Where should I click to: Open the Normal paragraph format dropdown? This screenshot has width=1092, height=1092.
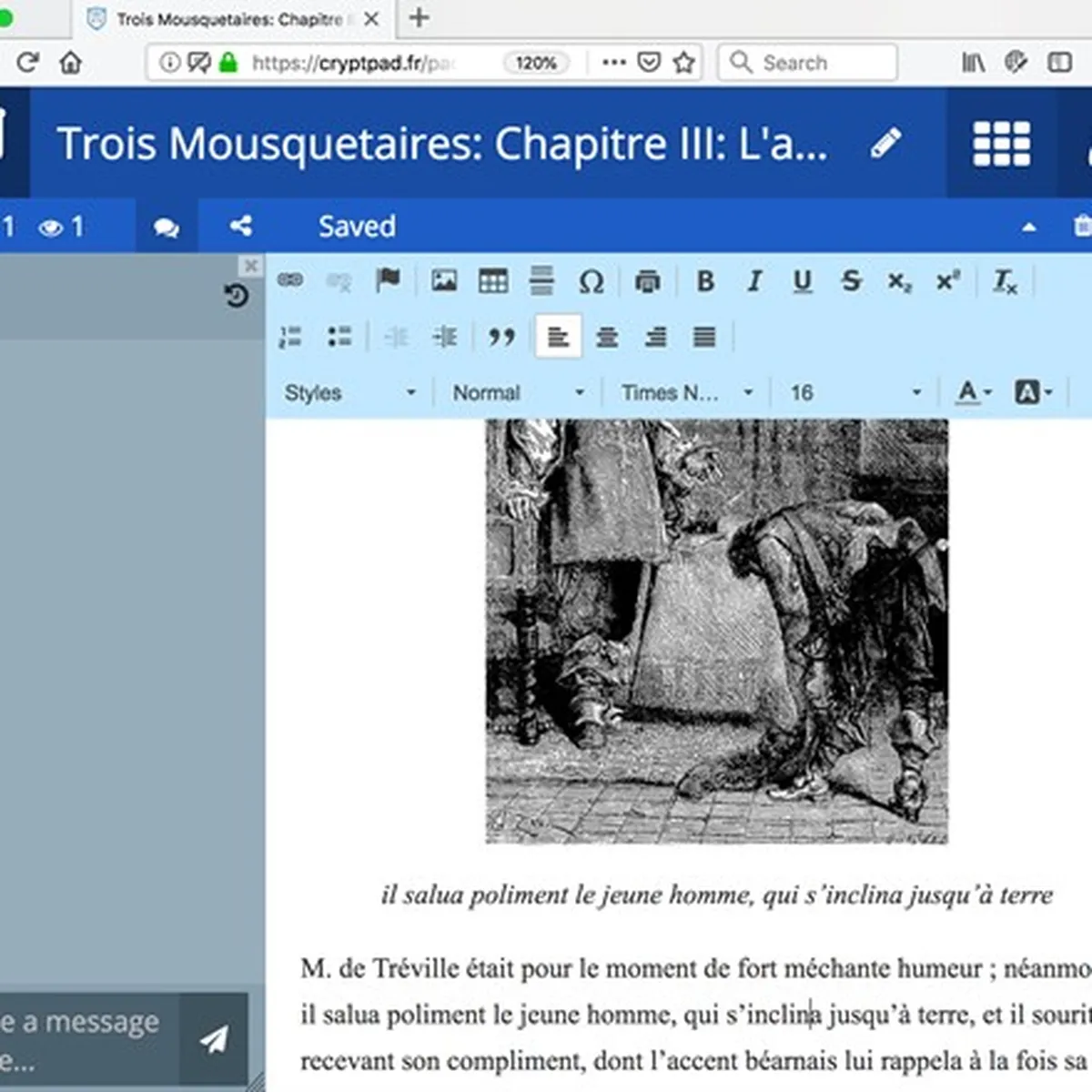[519, 392]
